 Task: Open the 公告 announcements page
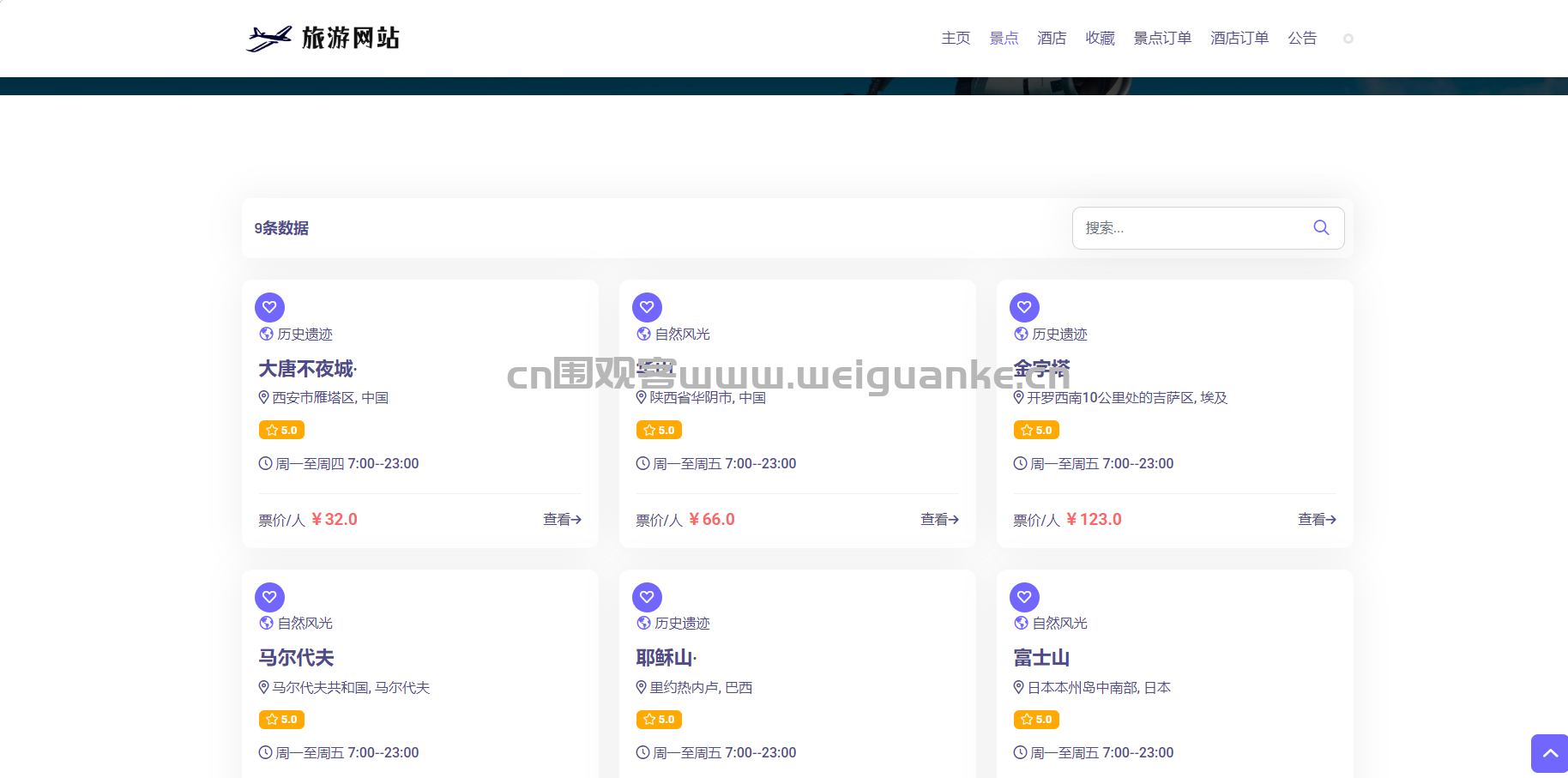click(1302, 39)
